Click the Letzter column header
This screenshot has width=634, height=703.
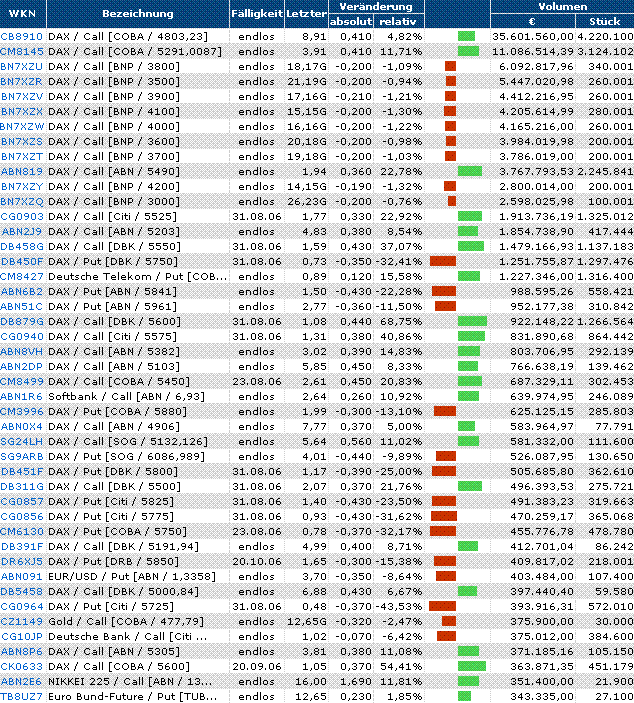pos(306,13)
